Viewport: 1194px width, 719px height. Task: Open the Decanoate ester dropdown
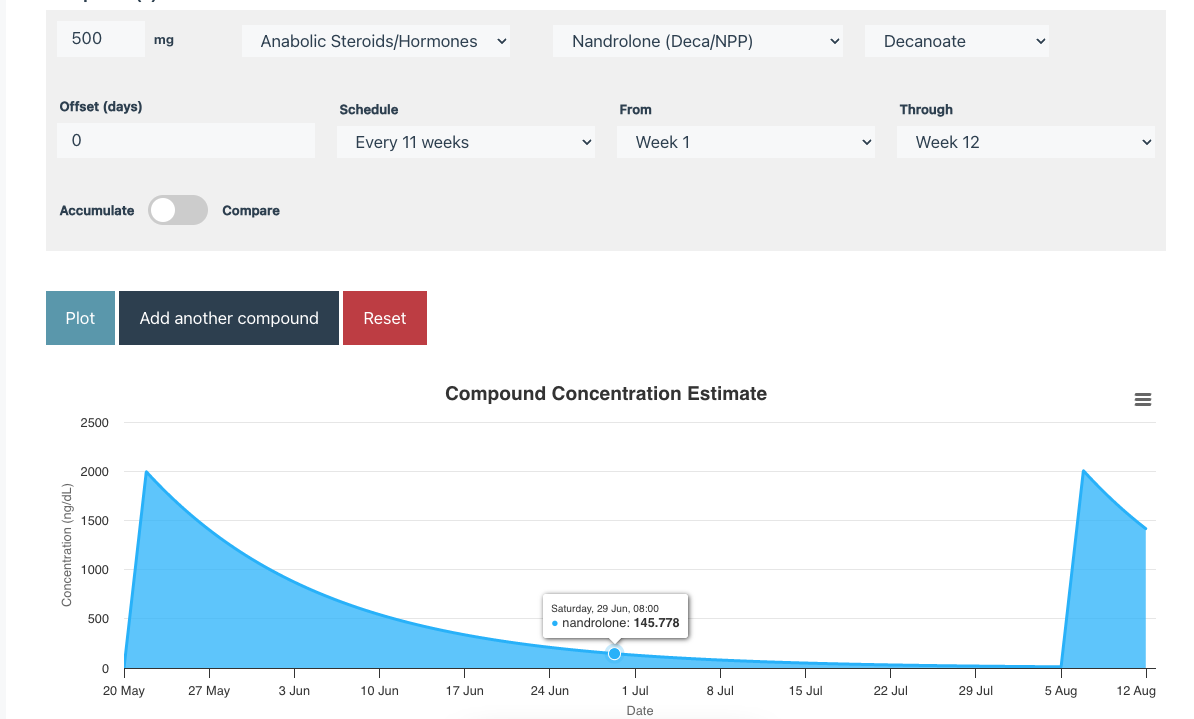point(957,41)
